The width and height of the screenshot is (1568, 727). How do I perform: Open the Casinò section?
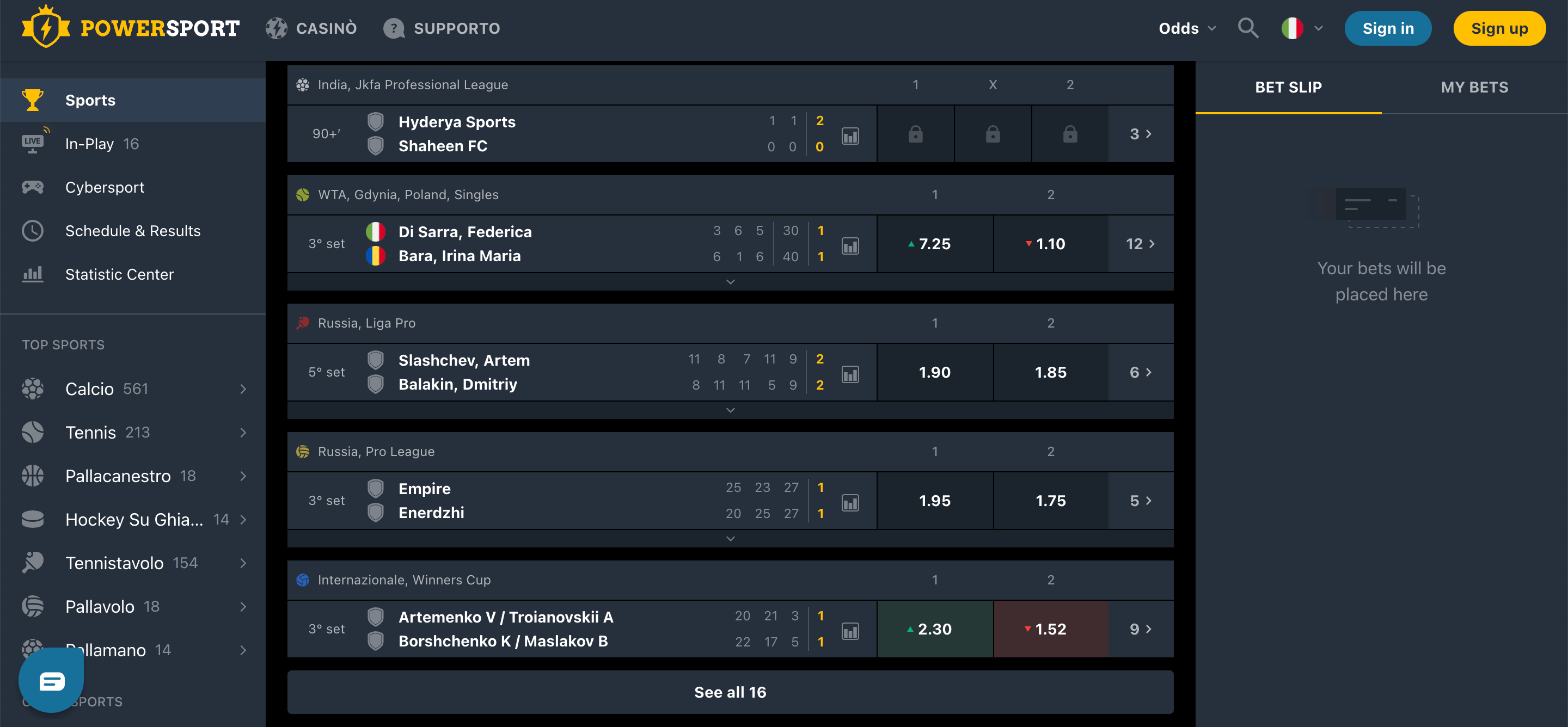click(x=311, y=28)
